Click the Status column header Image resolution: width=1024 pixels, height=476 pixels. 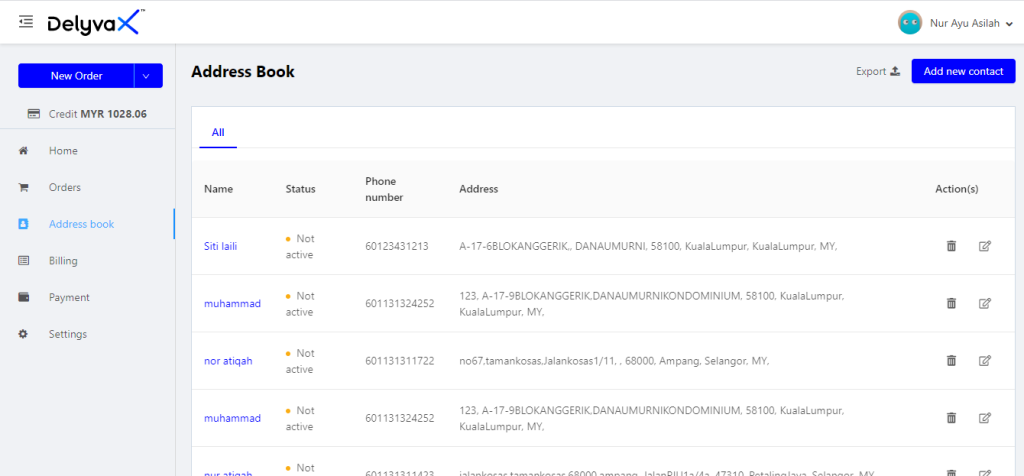[x=300, y=189]
